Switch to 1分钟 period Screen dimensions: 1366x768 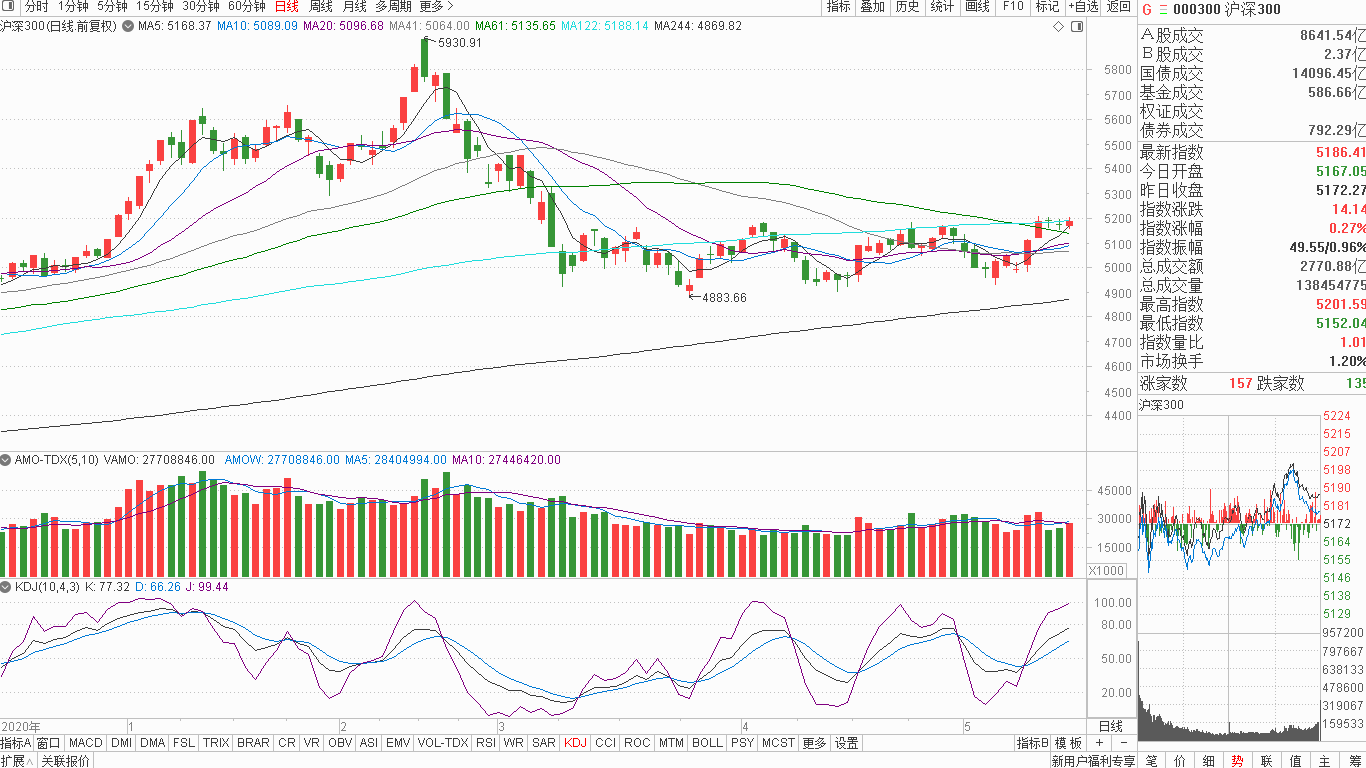click(x=73, y=6)
